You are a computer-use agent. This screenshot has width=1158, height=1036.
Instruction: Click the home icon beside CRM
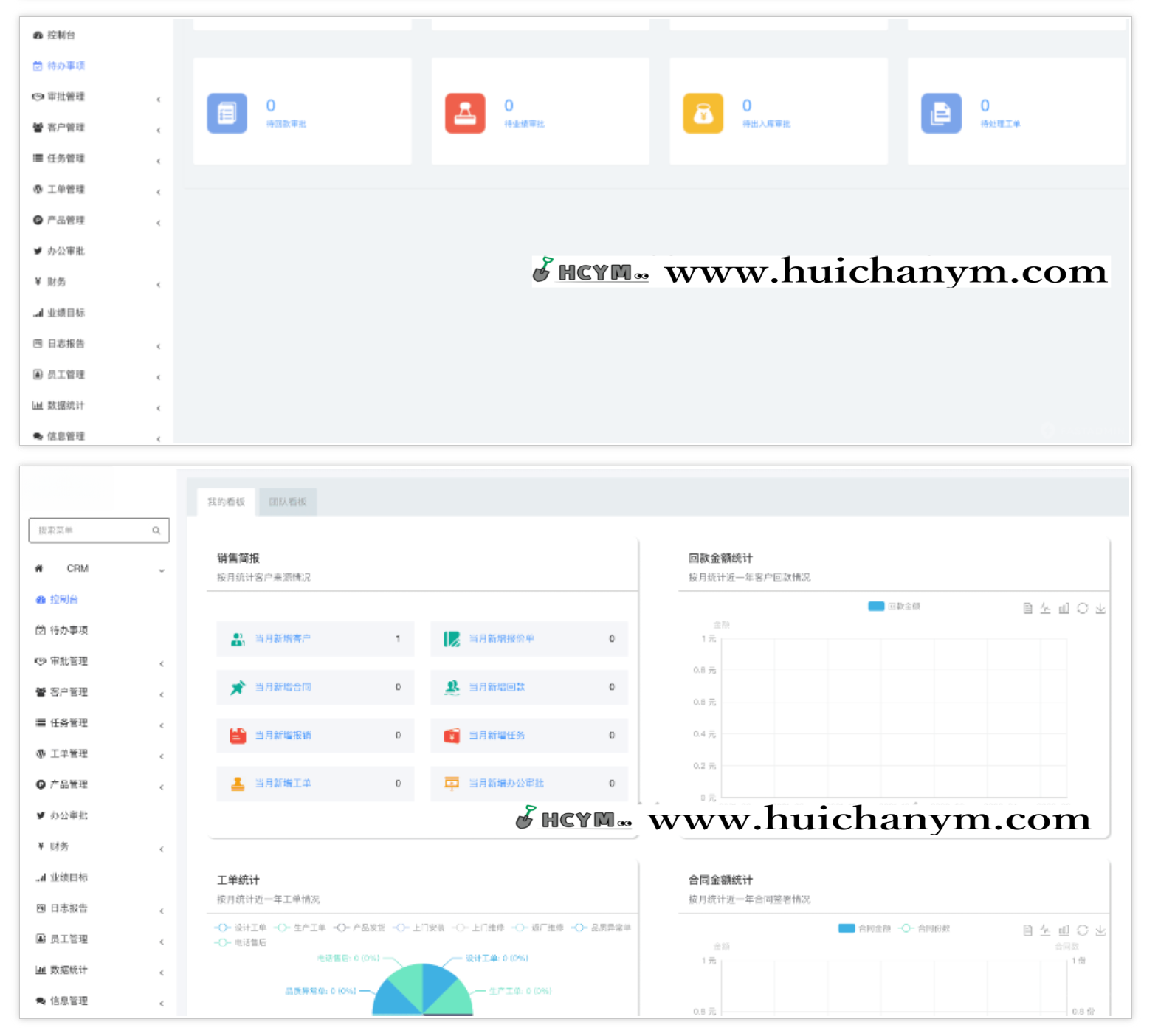(x=39, y=568)
